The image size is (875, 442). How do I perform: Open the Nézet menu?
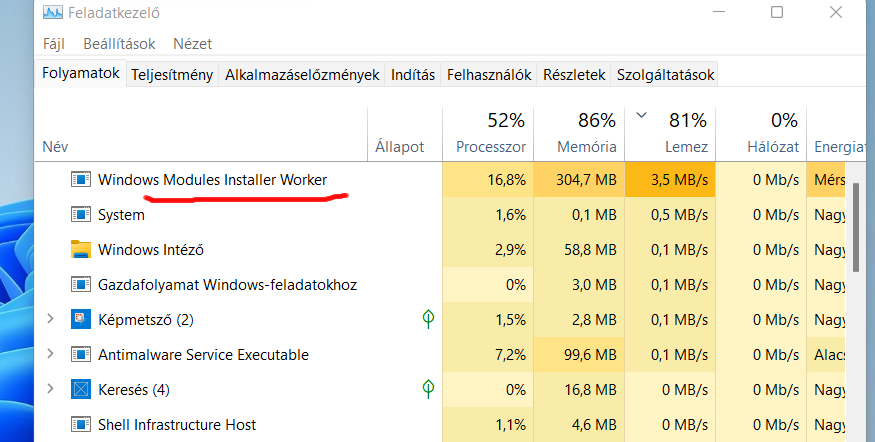[x=192, y=44]
